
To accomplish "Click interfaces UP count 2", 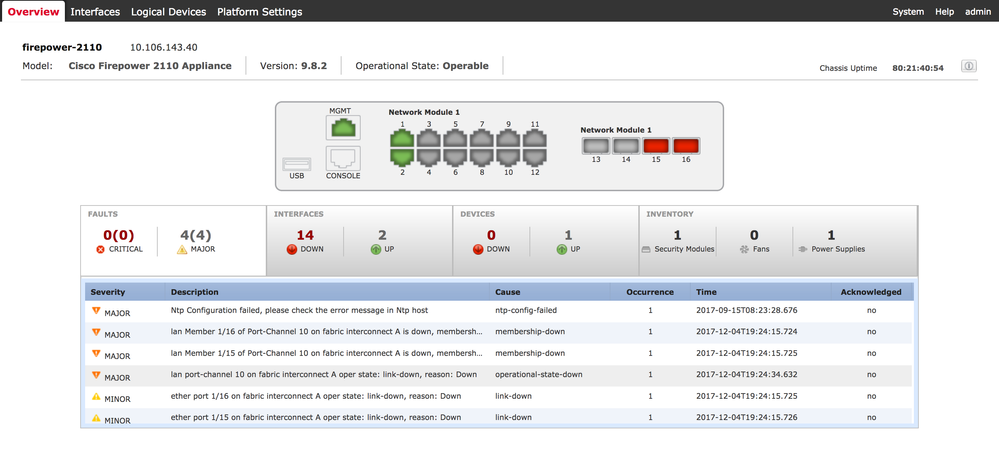I will [382, 235].
